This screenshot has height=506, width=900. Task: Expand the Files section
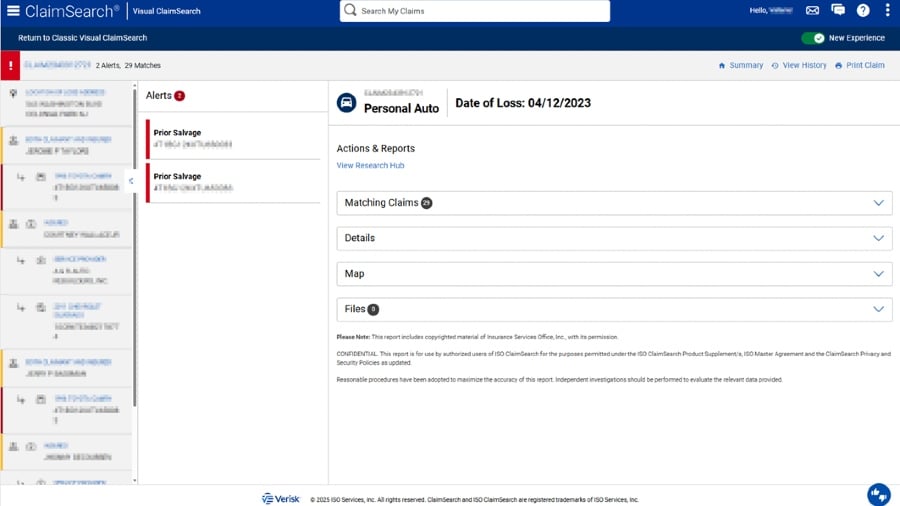coord(614,309)
